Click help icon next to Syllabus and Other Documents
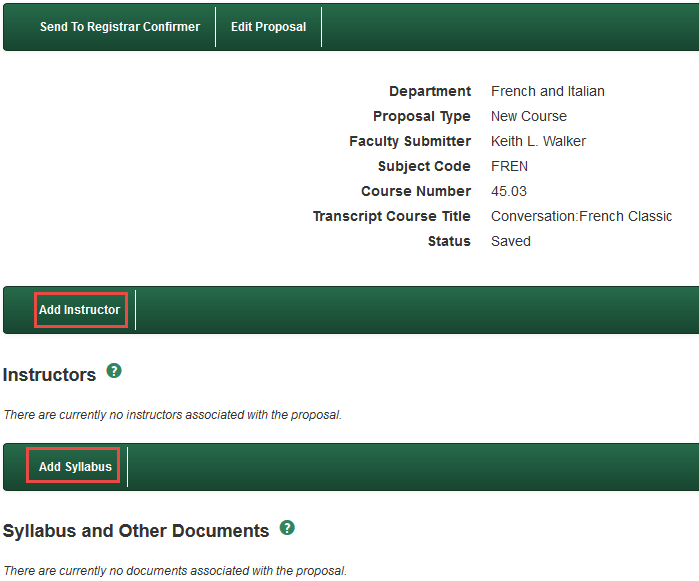The height and width of the screenshot is (581, 699). pos(287,527)
